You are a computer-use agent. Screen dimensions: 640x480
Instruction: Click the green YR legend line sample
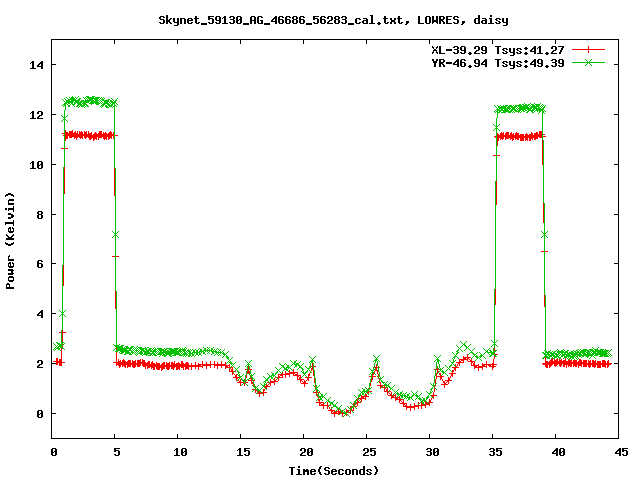tap(588, 62)
